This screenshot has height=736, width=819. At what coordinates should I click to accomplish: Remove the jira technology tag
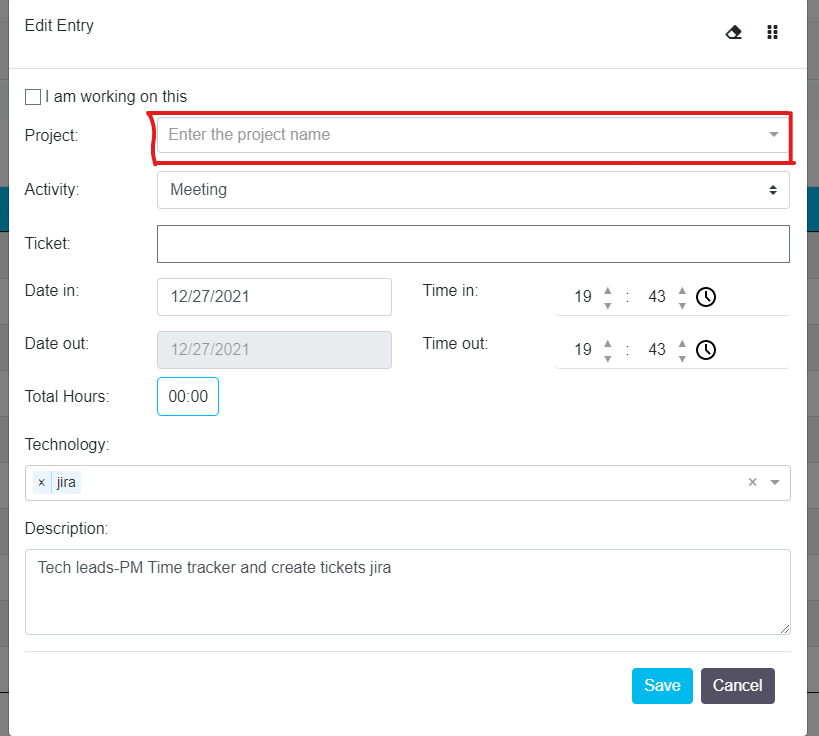[x=42, y=482]
